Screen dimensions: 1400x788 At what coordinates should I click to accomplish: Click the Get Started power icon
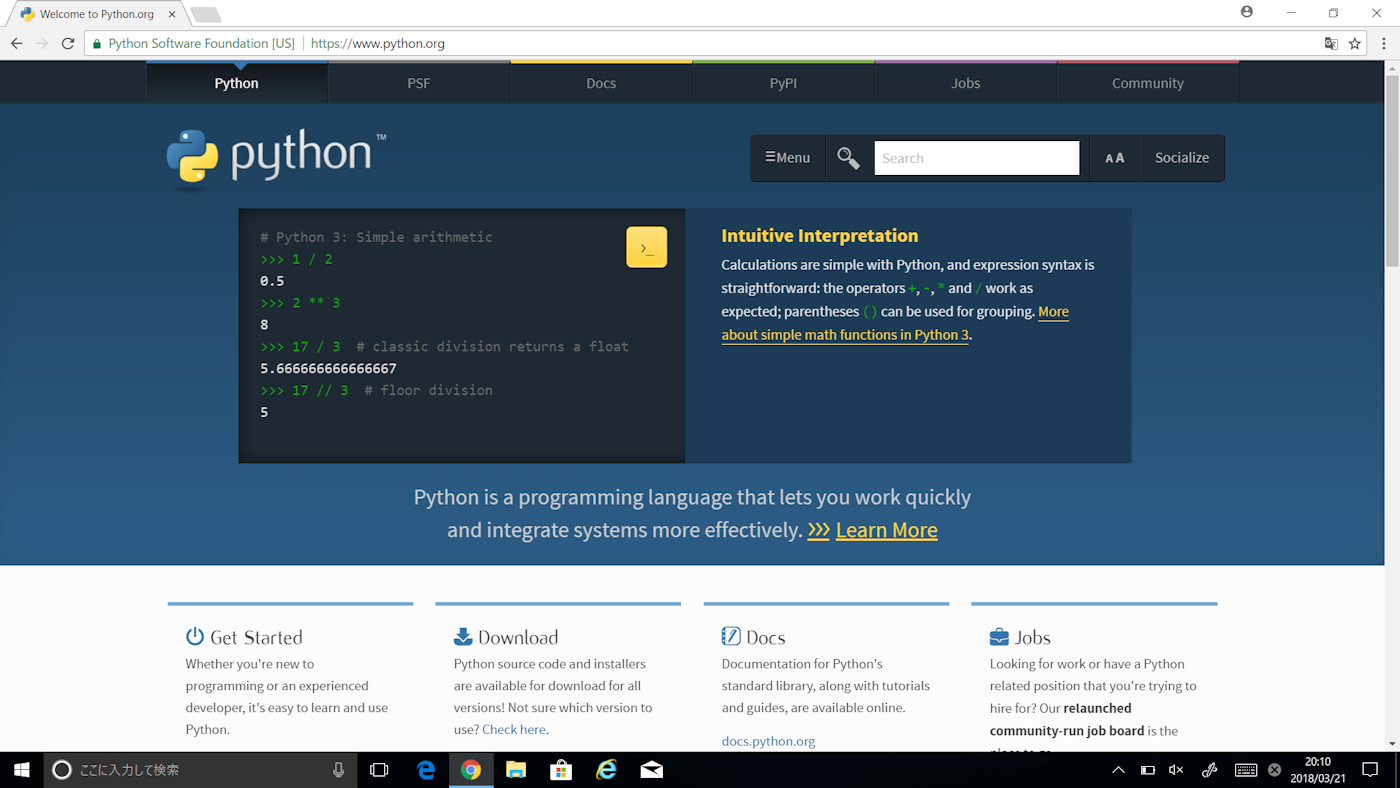click(x=195, y=637)
